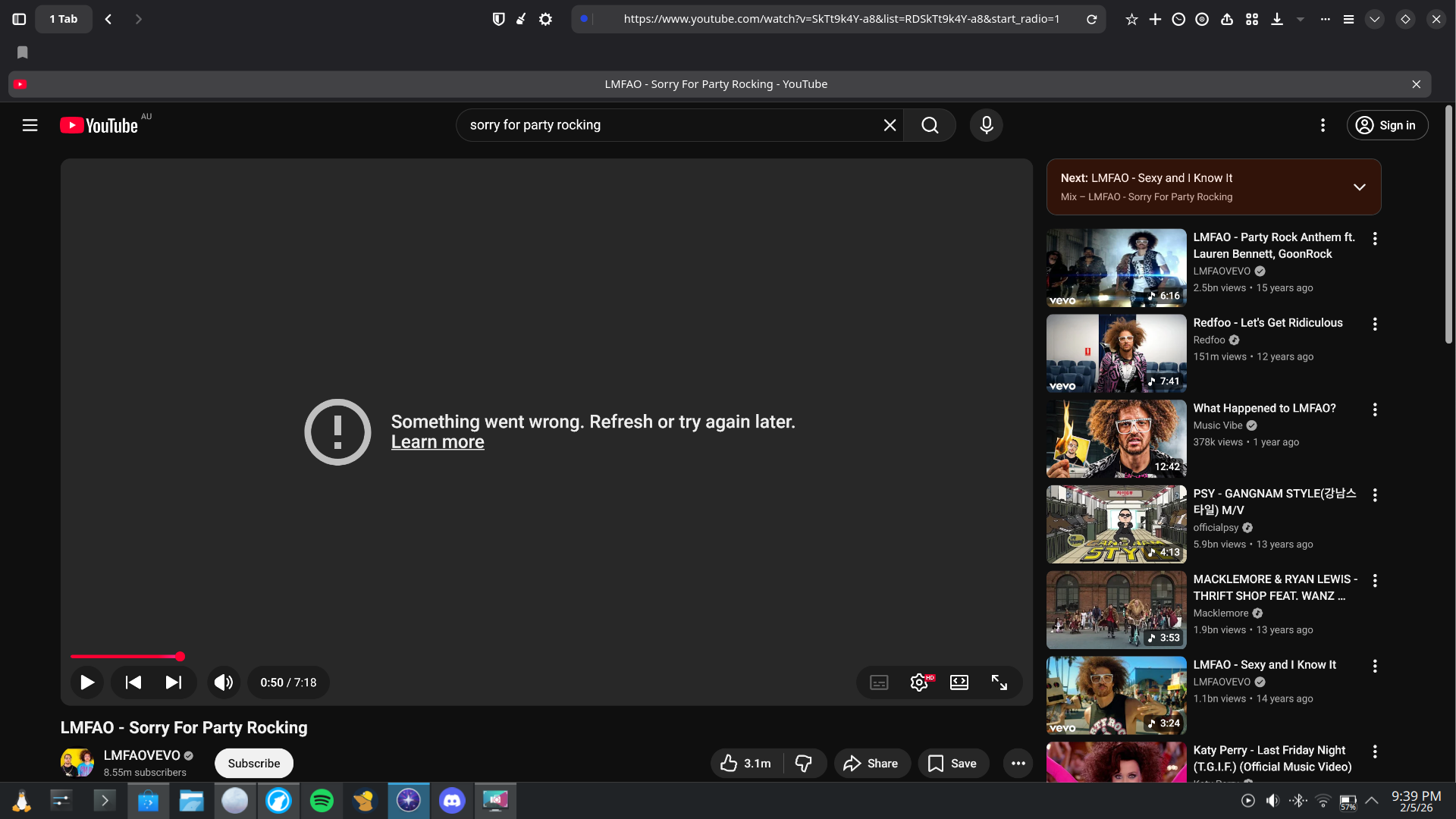Open Discord from the taskbar
The image size is (1456, 819).
pos(452,800)
